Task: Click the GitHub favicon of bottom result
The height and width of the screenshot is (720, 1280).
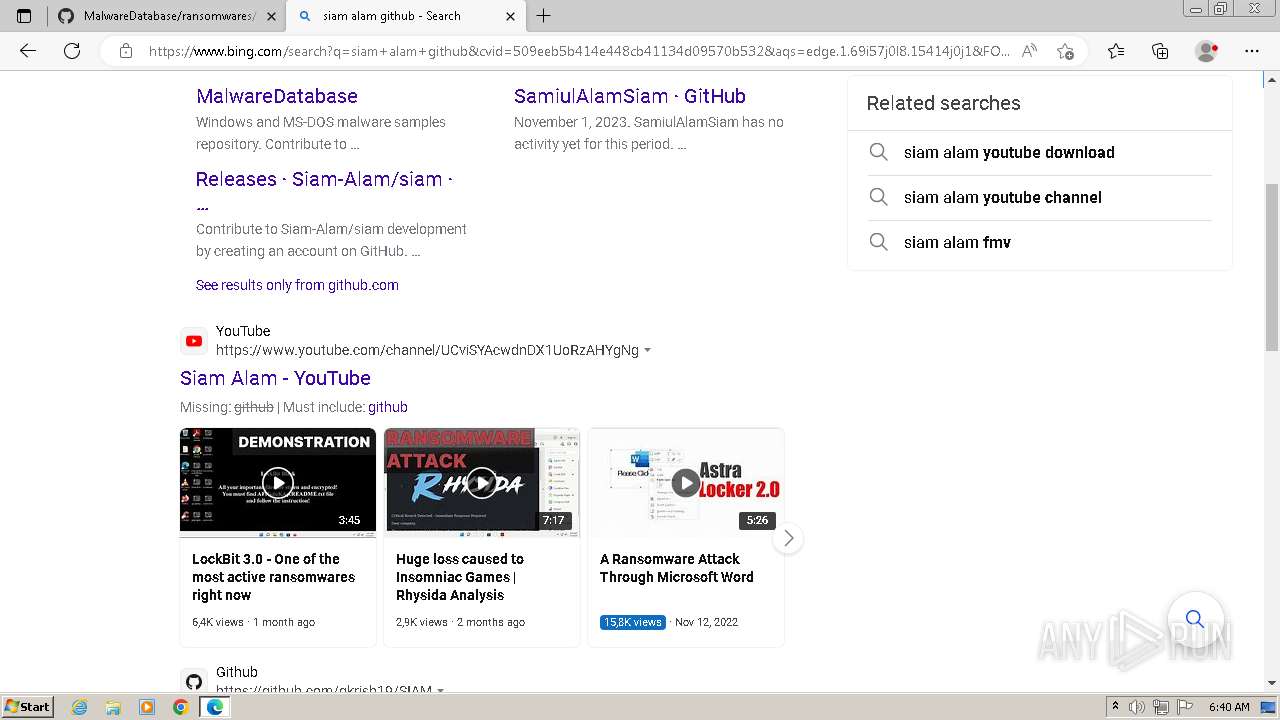Action: (x=194, y=682)
